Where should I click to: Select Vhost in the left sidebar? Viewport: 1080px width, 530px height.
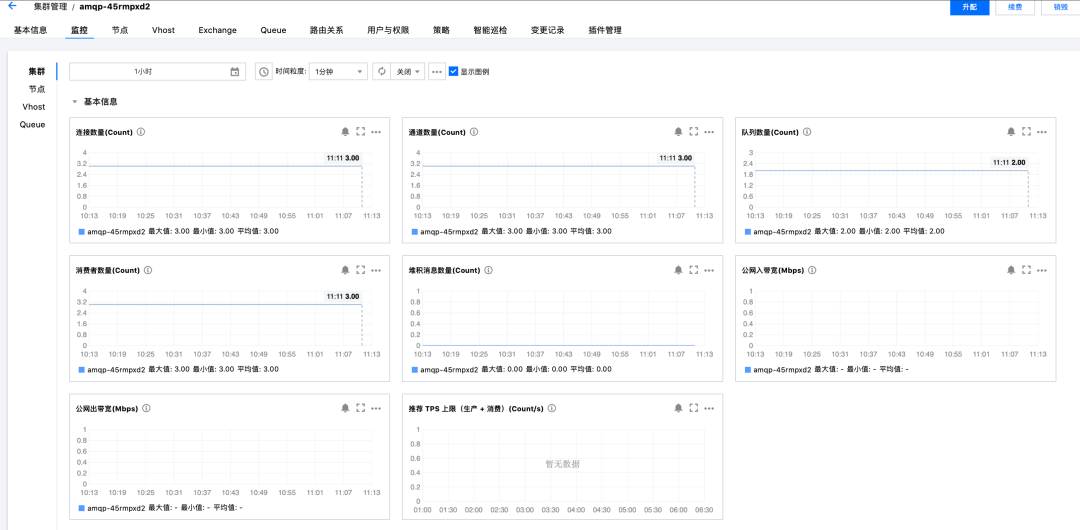(x=34, y=107)
